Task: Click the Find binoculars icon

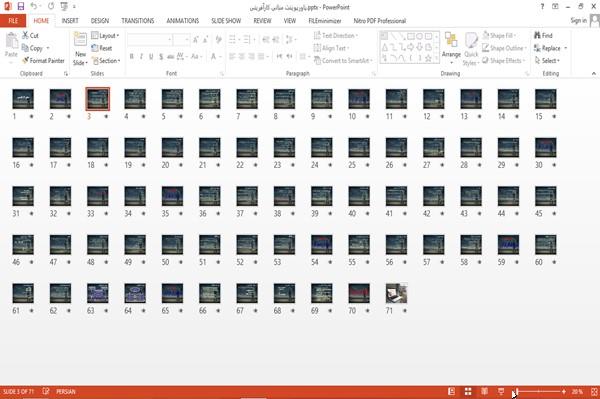Action: [538, 35]
